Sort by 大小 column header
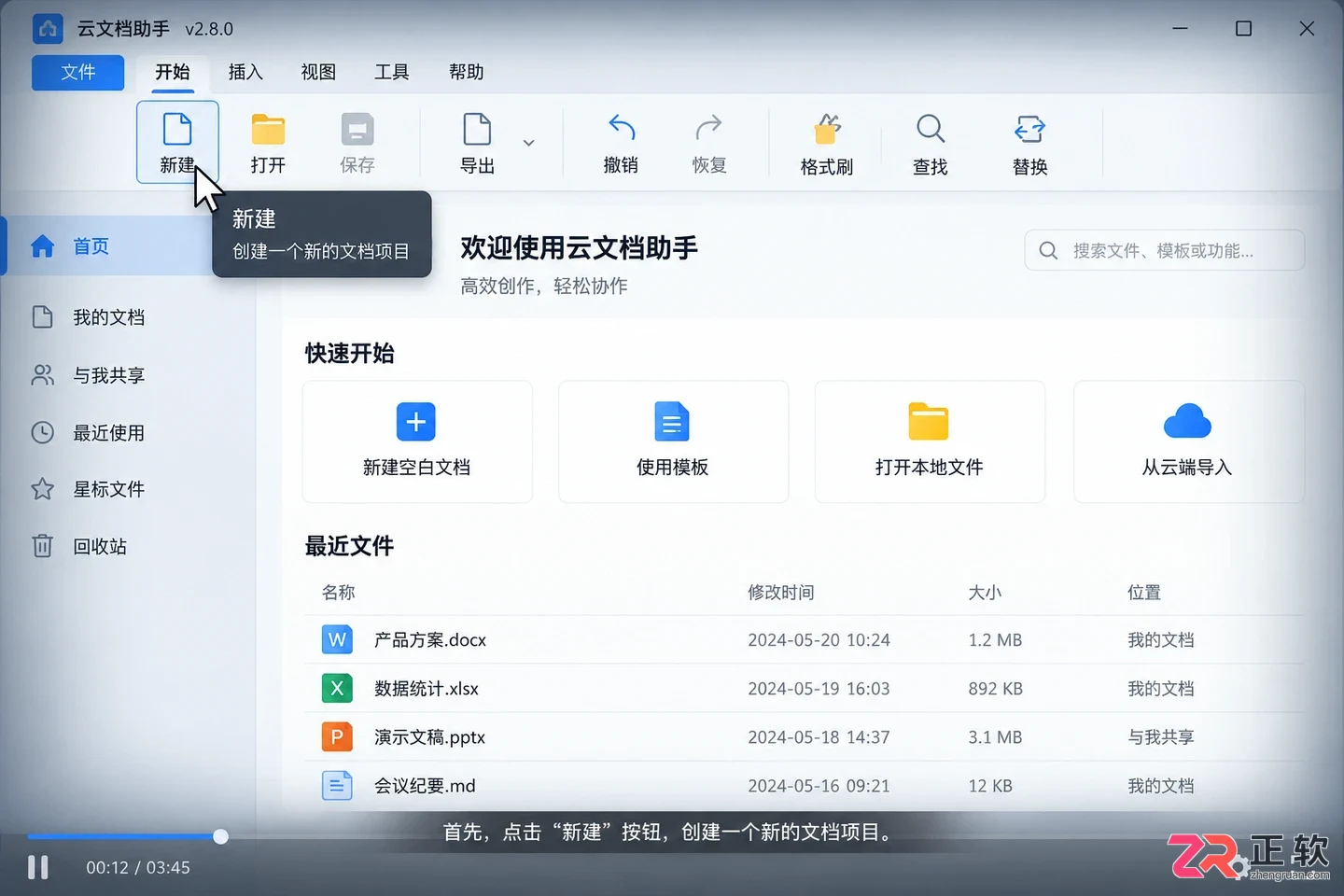1344x896 pixels. tap(985, 592)
